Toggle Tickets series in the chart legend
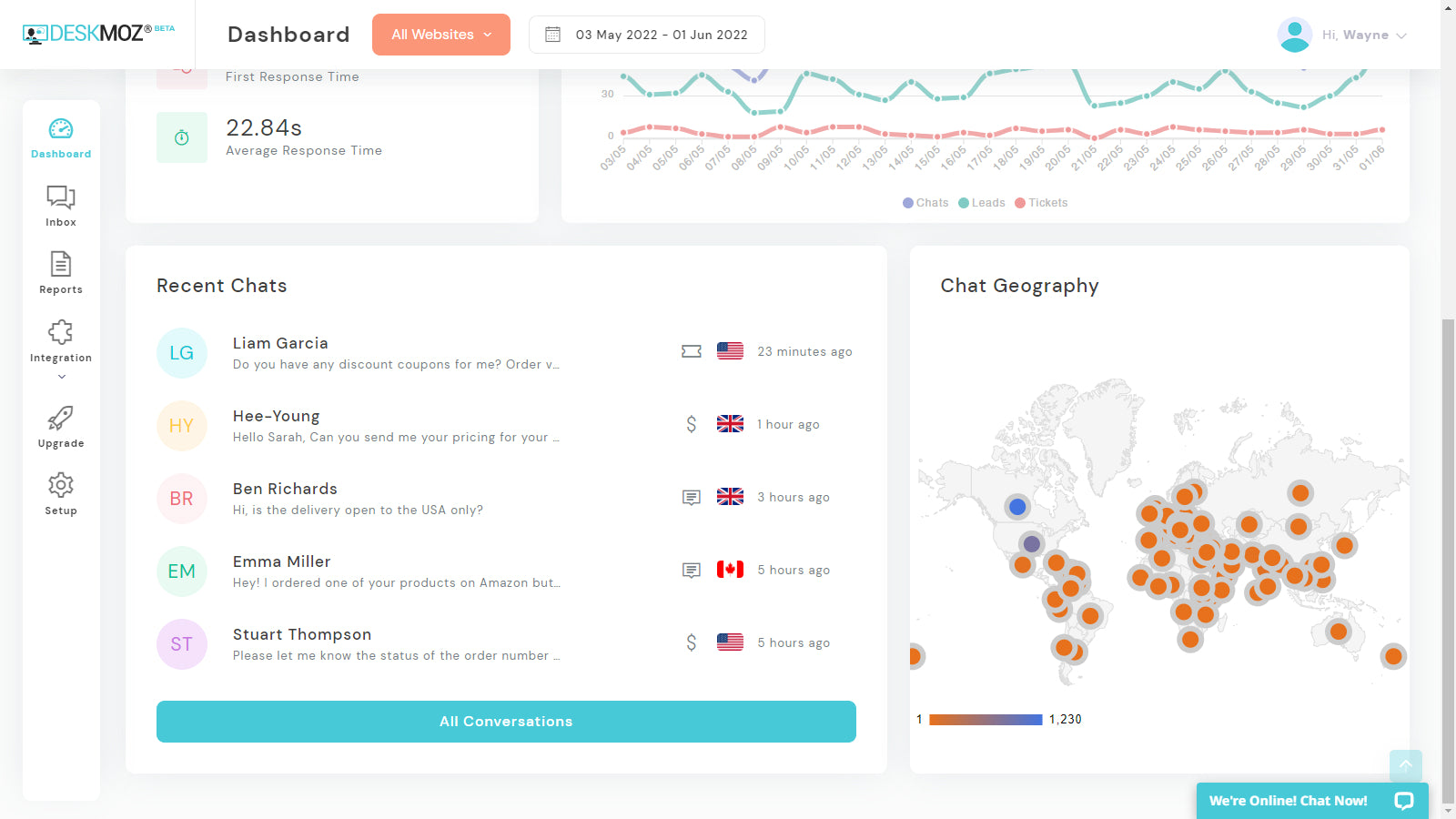Screen dimensions: 1456x819 click(1040, 202)
